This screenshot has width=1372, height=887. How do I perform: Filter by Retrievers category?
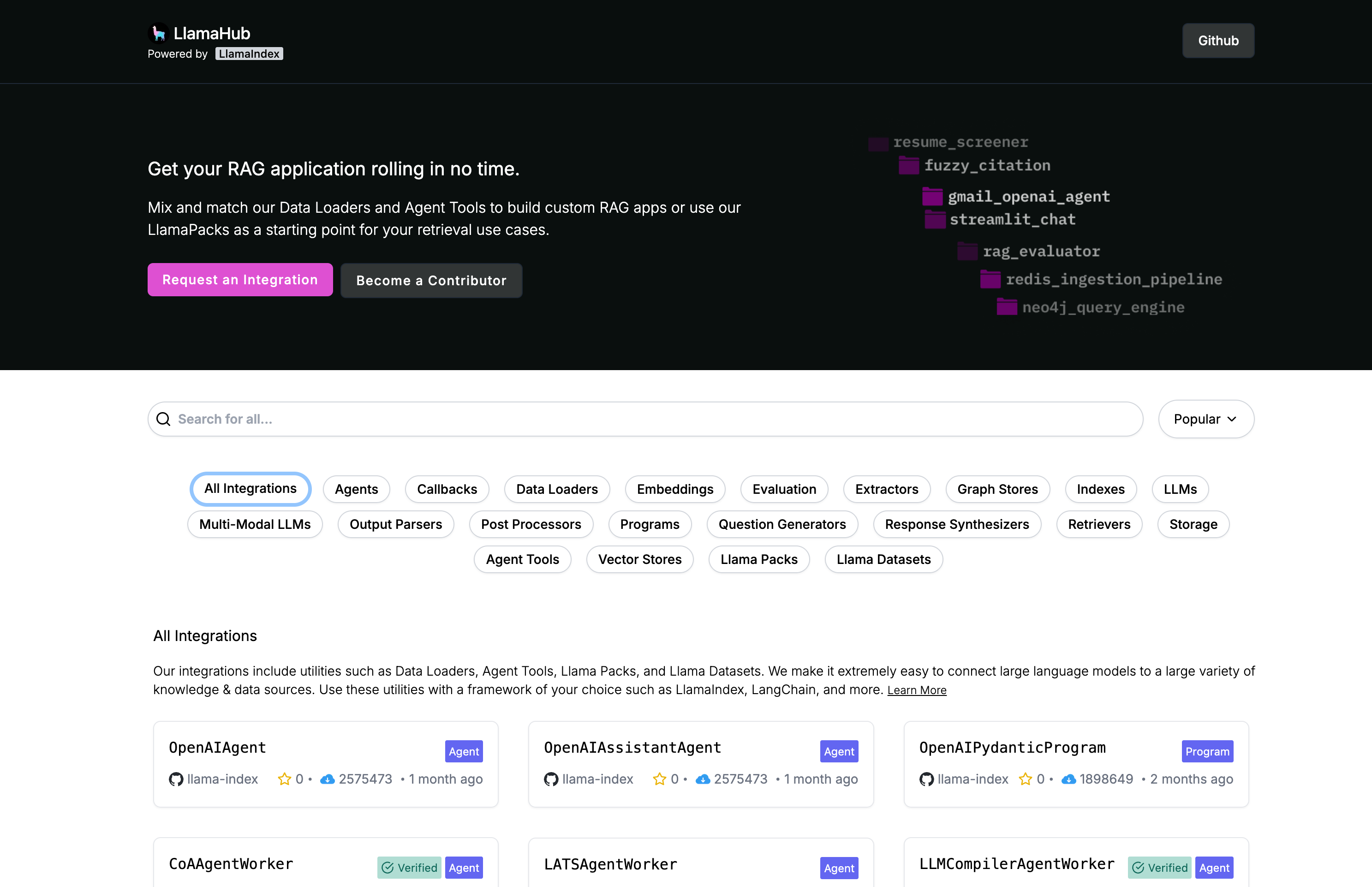[1099, 524]
